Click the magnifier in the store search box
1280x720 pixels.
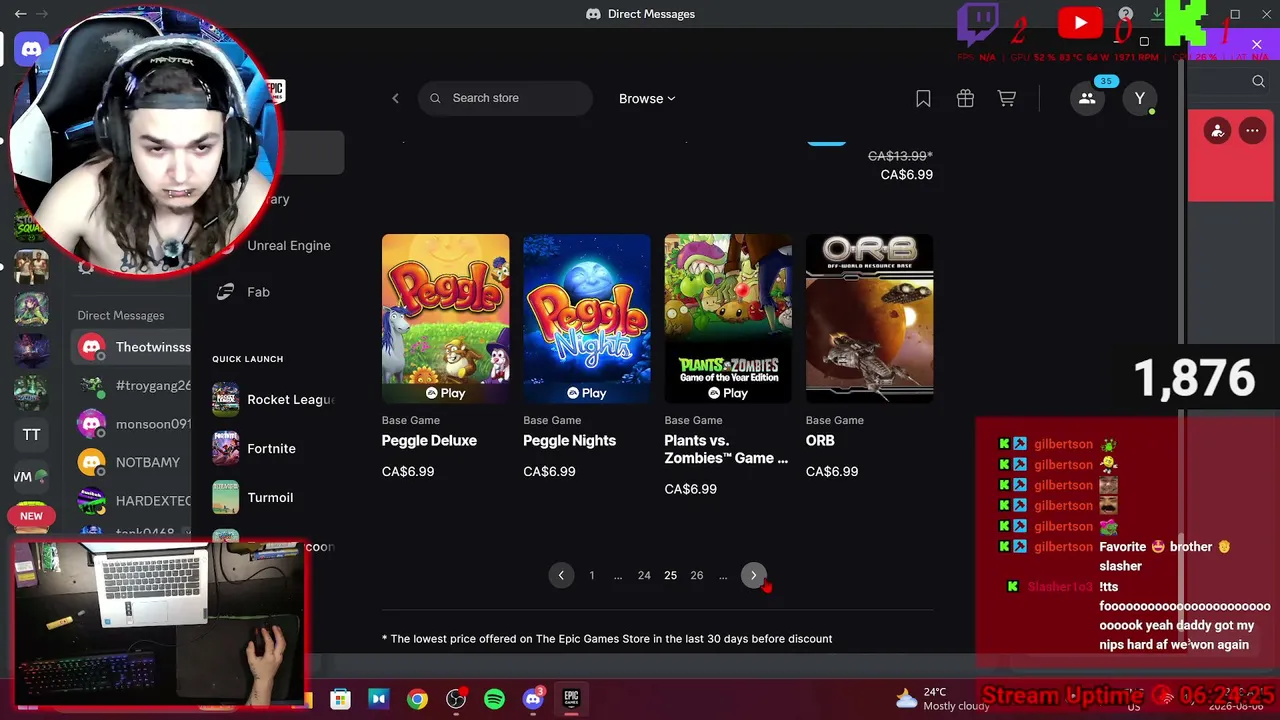435,98
